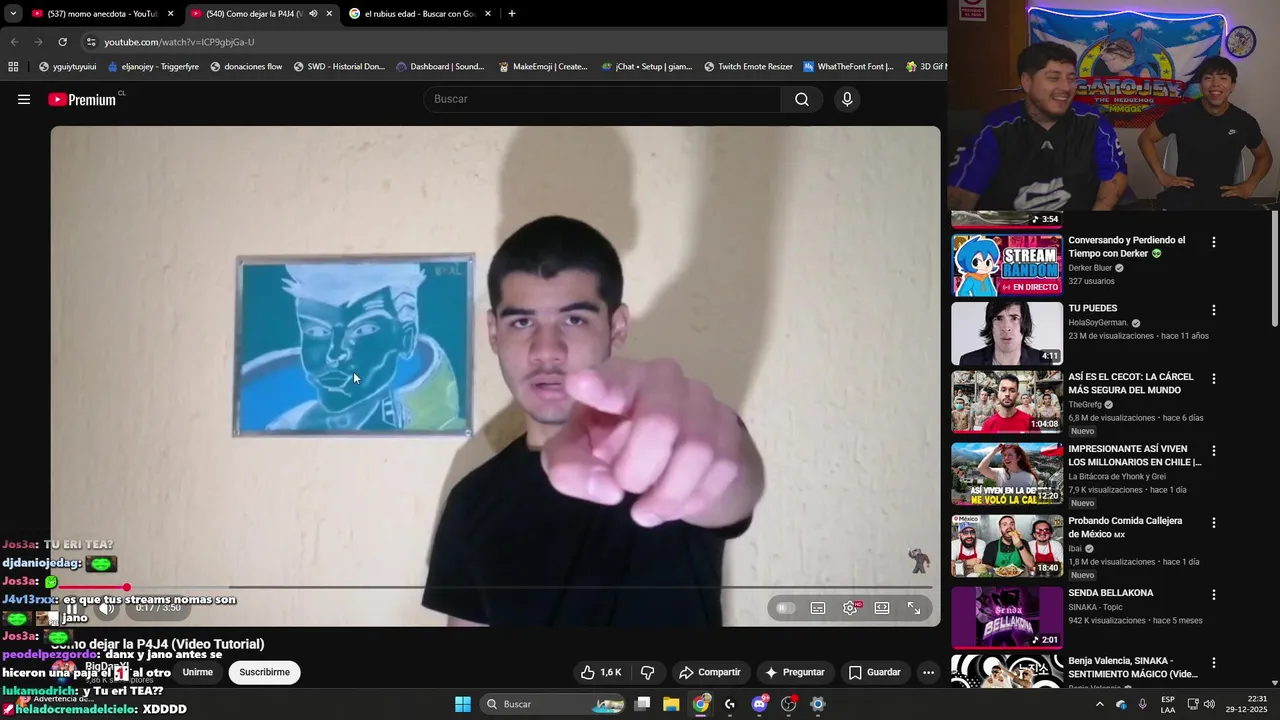
Task: Start voice search with microphone icon
Action: coord(847,99)
